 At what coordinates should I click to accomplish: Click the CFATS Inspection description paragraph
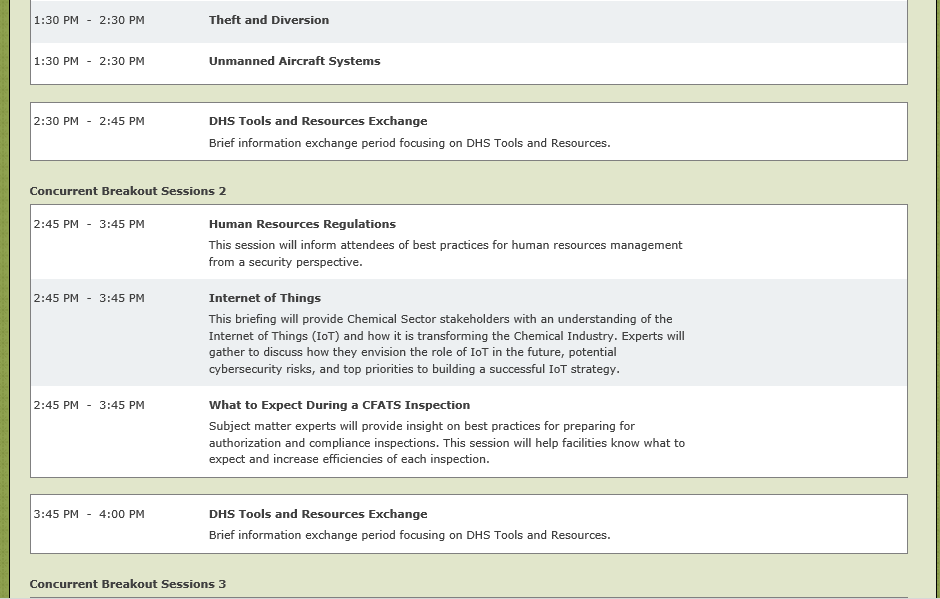click(446, 442)
